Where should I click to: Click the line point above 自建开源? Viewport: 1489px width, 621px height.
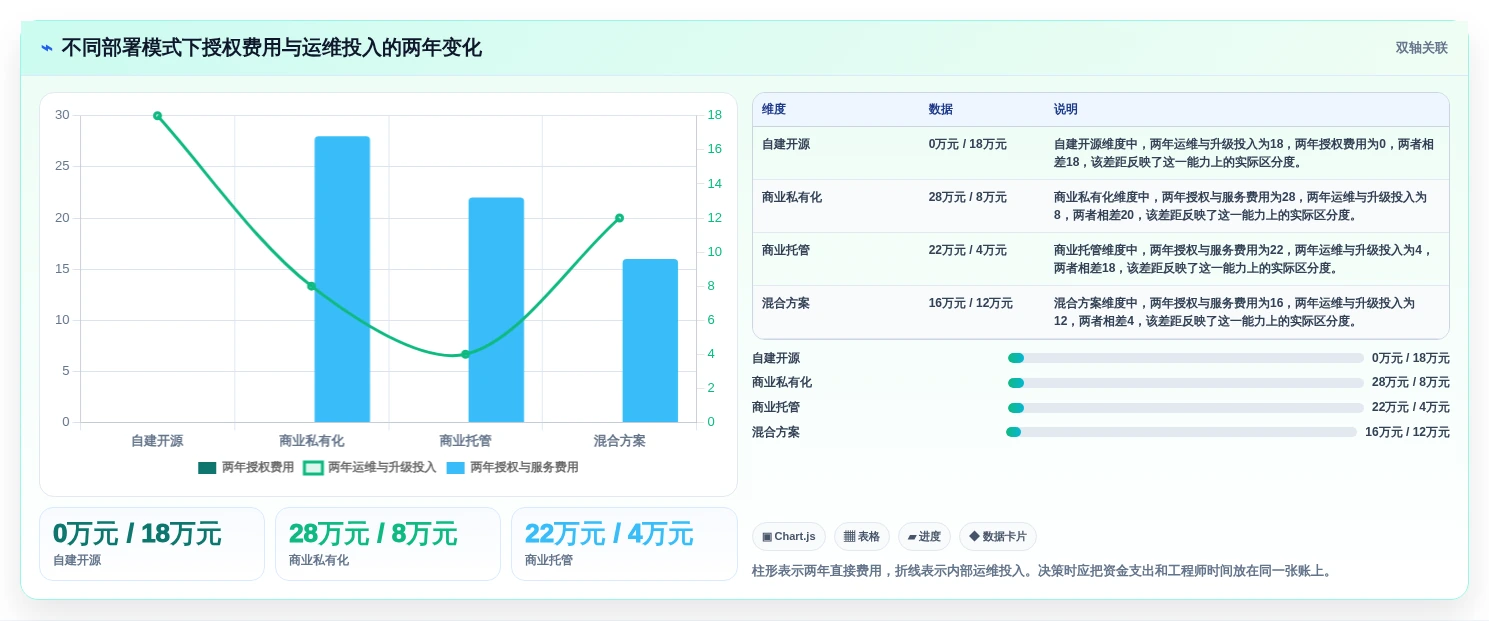(157, 116)
